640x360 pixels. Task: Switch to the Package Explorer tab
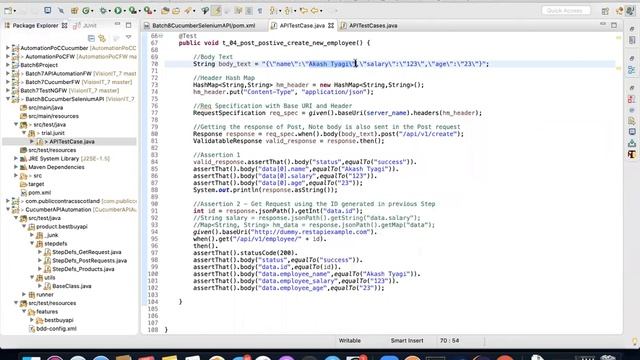click(36, 25)
